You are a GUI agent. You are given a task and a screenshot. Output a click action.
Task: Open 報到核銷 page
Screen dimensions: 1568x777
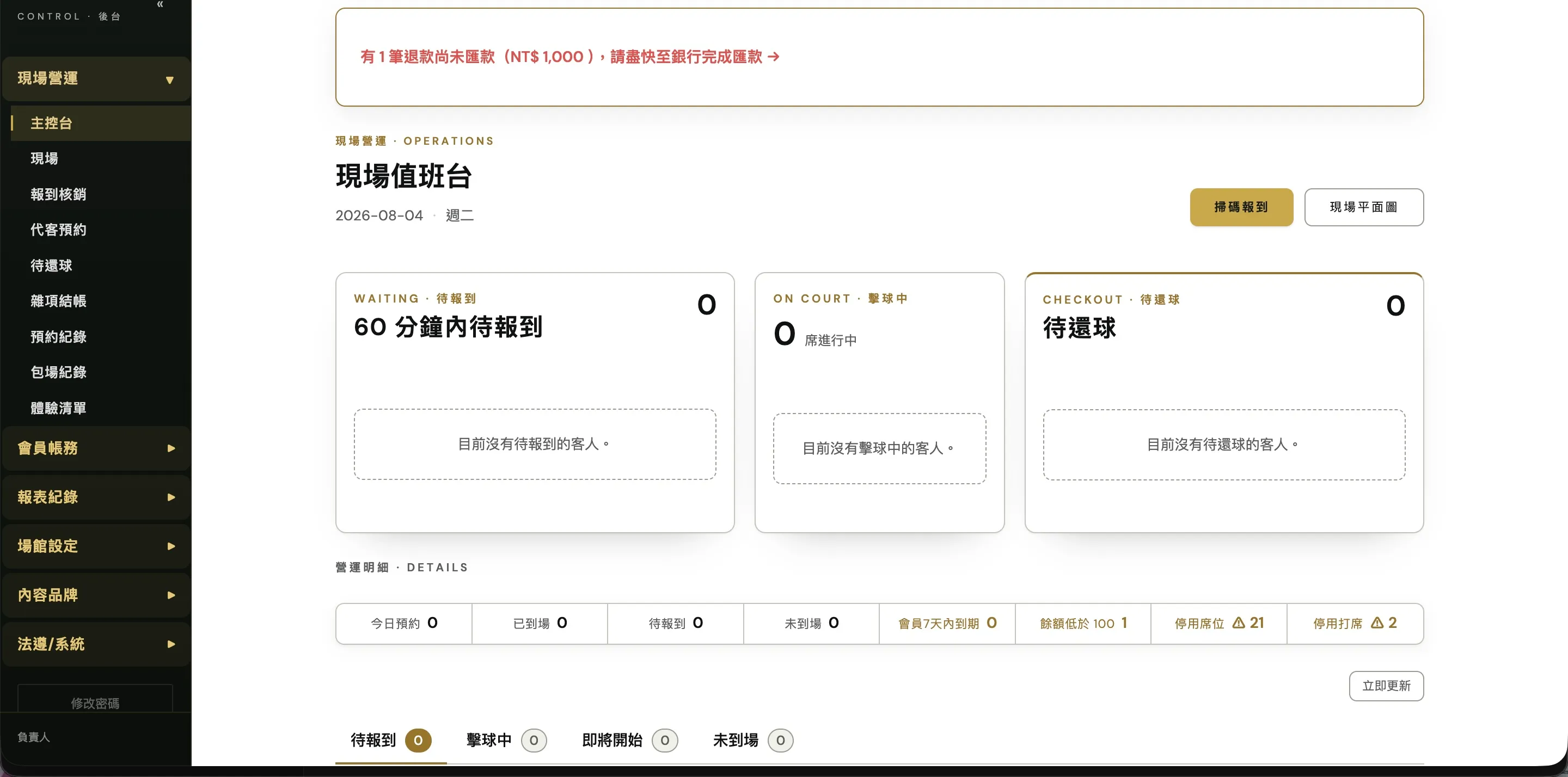pyautogui.click(x=101, y=195)
